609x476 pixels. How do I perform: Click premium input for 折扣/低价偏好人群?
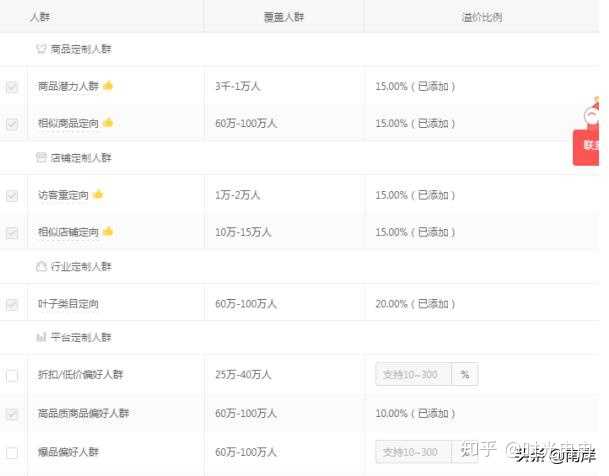pyautogui.click(x=413, y=374)
